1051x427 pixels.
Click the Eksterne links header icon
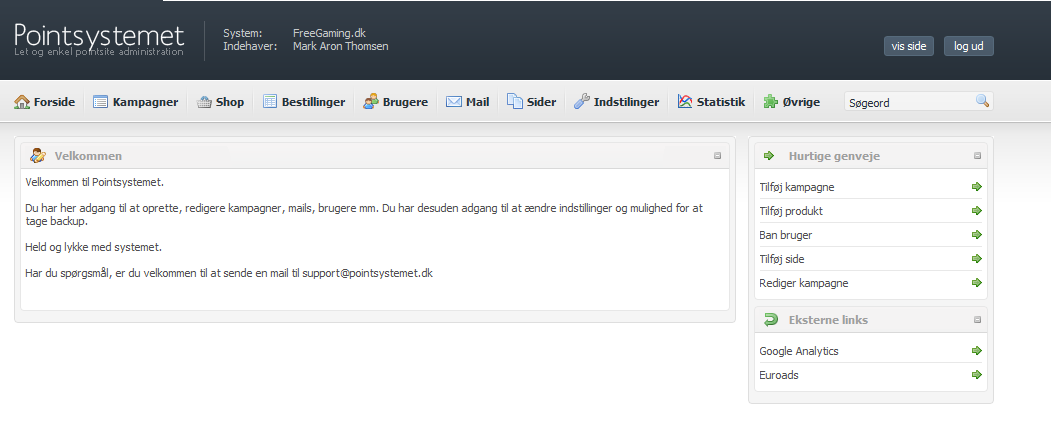(771, 320)
